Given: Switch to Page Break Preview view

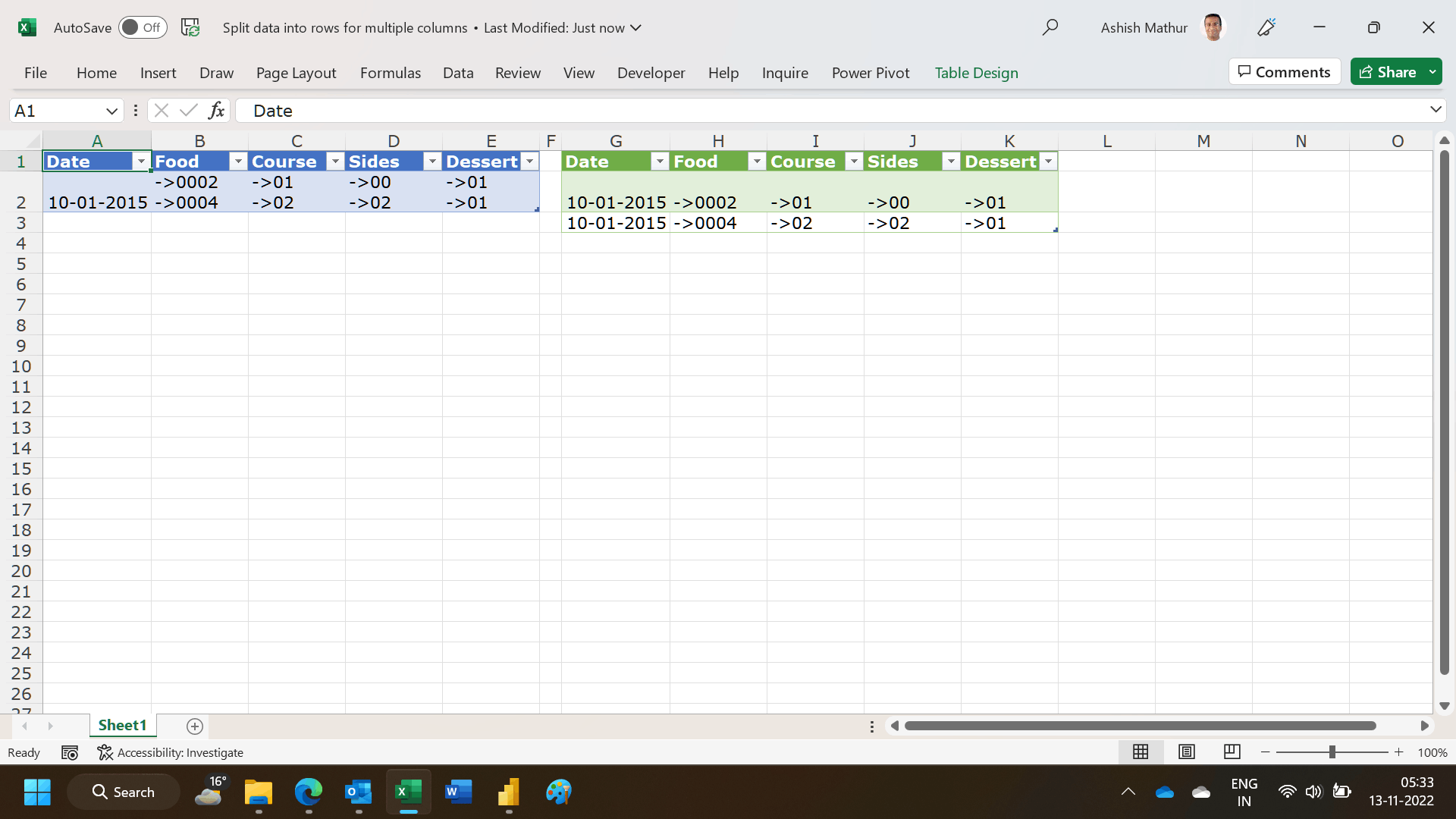Looking at the screenshot, I should [1232, 752].
